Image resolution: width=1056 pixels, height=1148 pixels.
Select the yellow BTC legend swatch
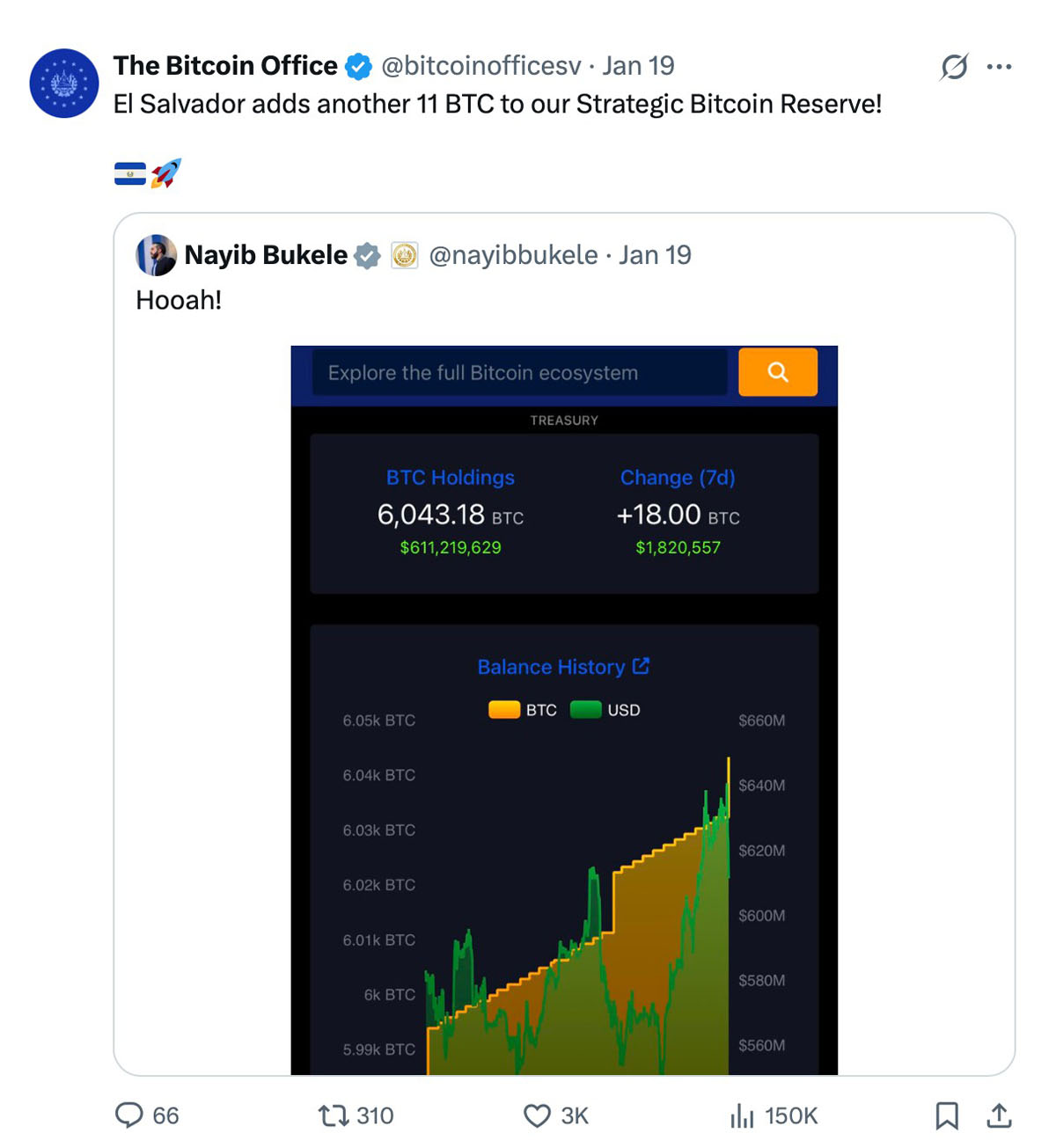(503, 709)
